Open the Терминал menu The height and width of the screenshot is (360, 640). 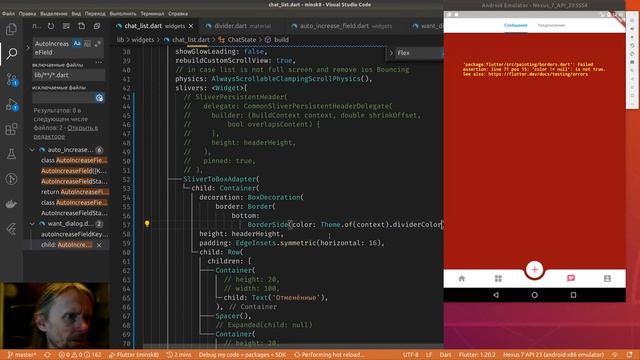tap(152, 13)
